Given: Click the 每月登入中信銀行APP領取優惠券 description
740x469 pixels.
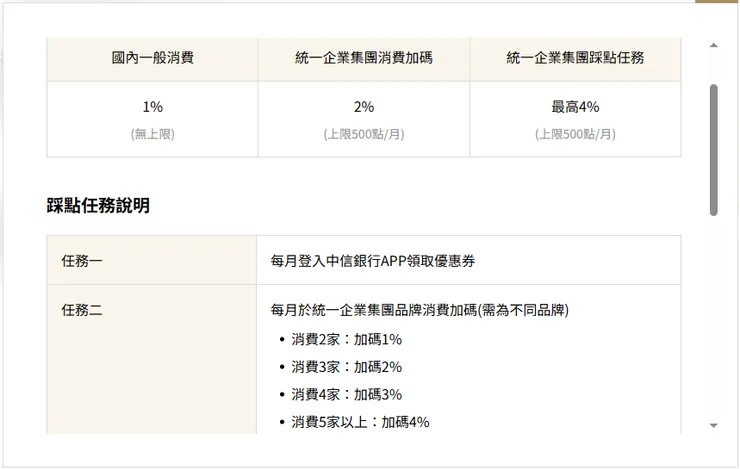Looking at the screenshot, I should point(373,261).
